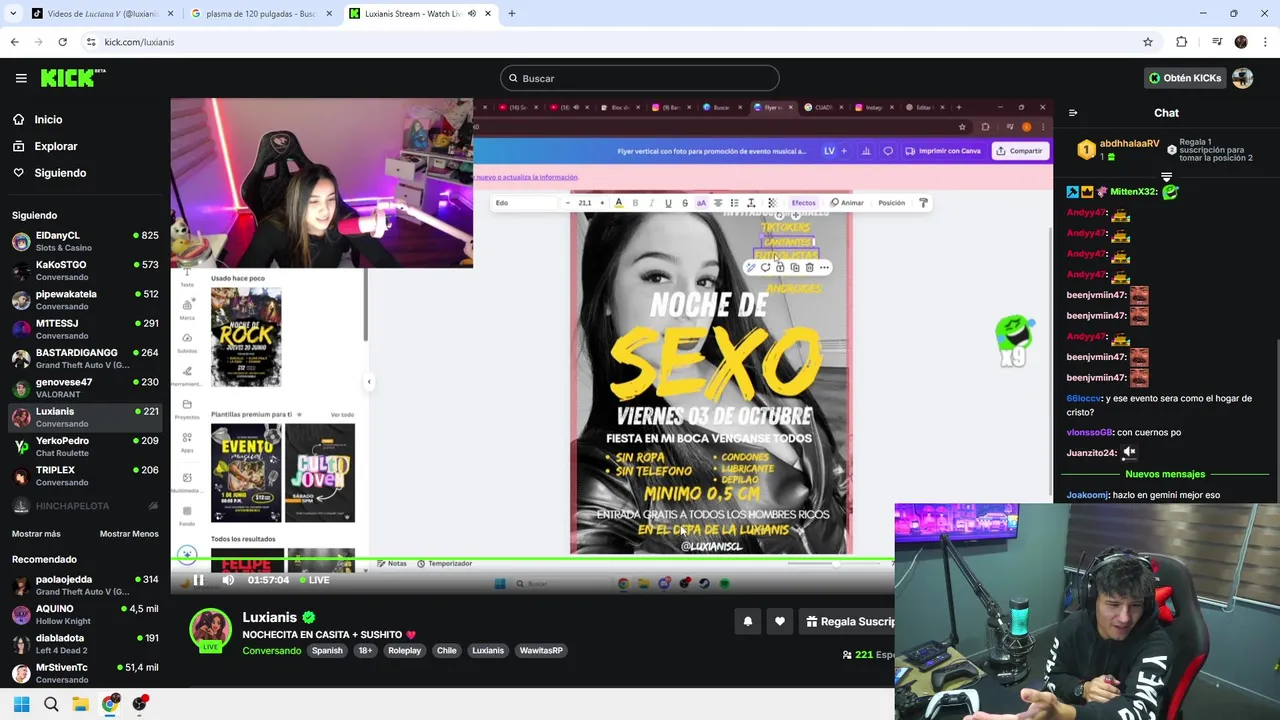Open the user profile avatar menu
Screen dimensions: 1280x720
pos(1243,78)
